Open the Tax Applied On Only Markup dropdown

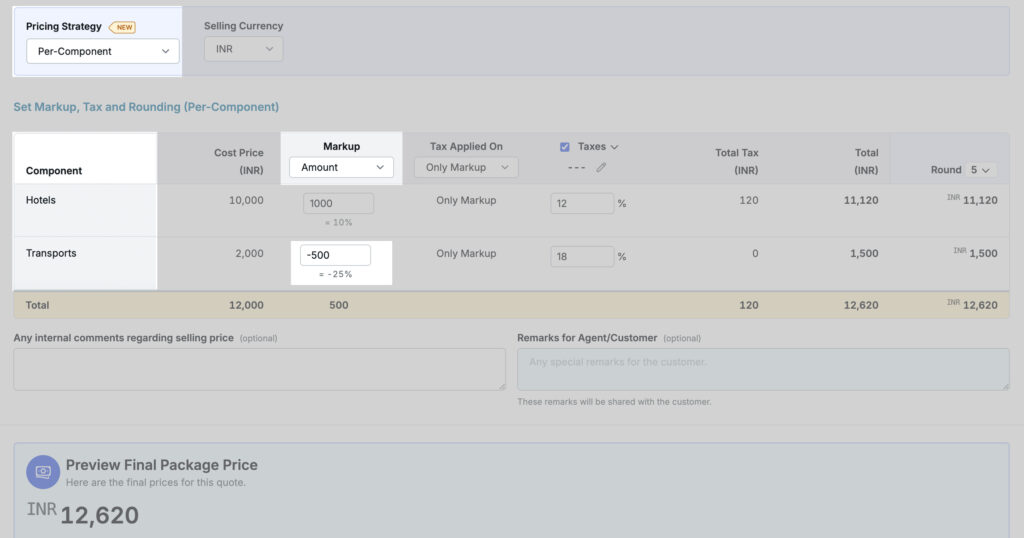pyautogui.click(x=466, y=168)
